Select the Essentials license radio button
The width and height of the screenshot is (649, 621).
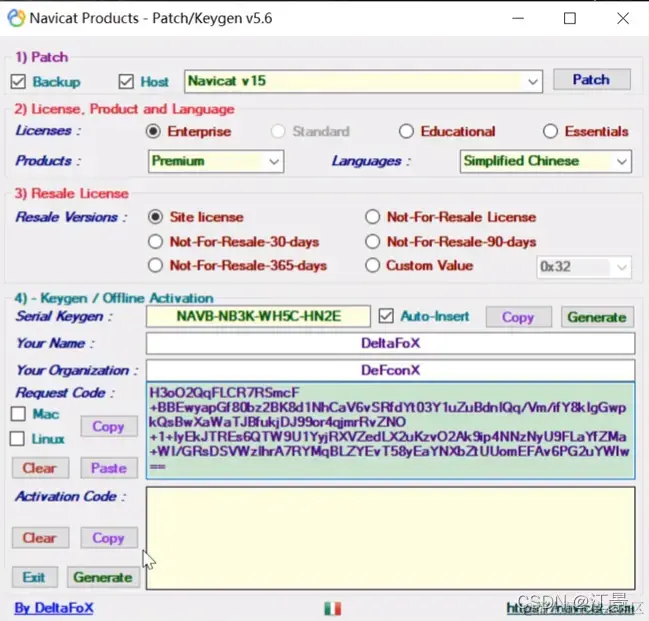coord(550,131)
